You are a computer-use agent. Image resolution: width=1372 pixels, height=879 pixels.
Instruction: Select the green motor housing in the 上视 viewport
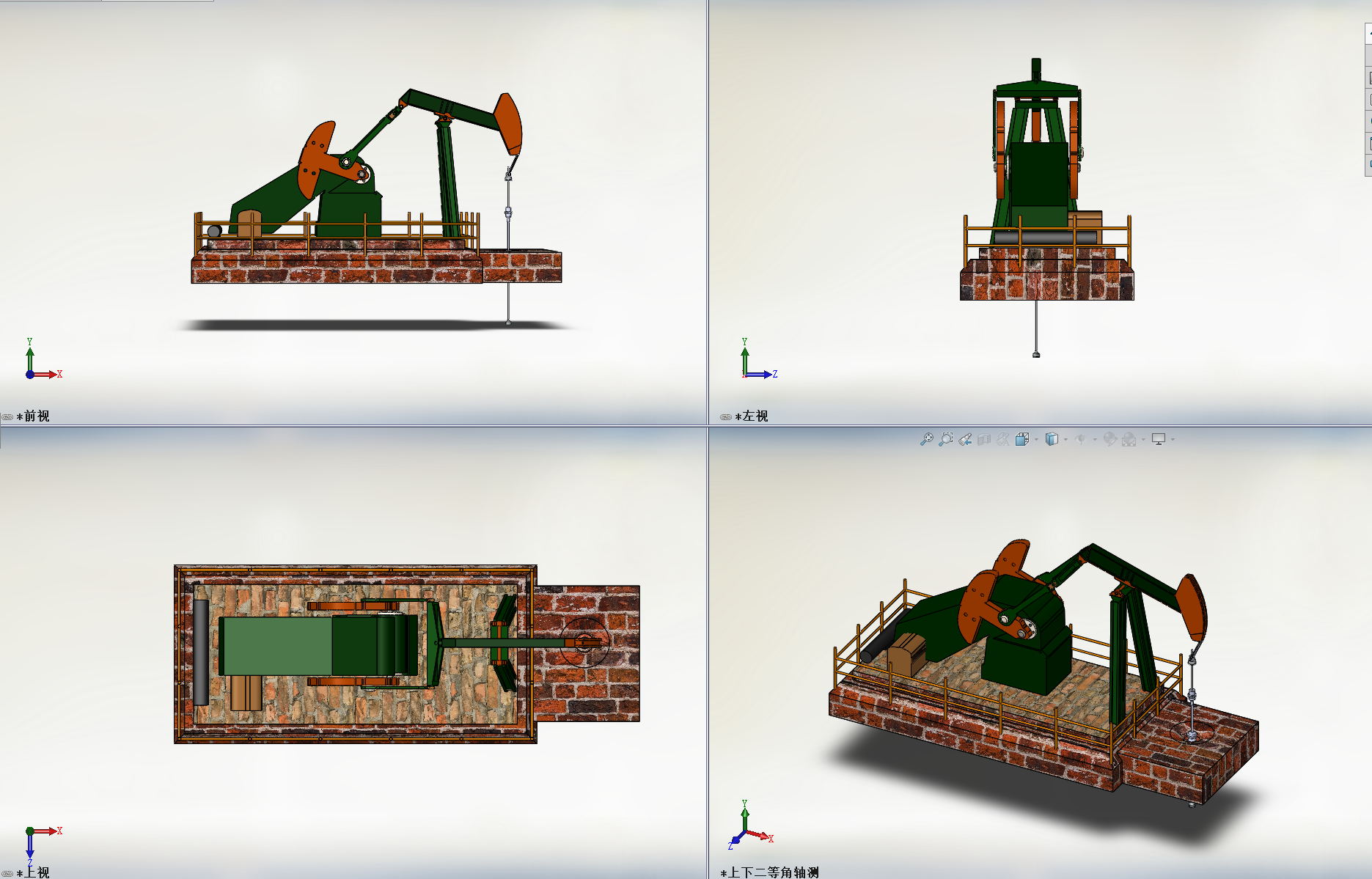point(318,646)
